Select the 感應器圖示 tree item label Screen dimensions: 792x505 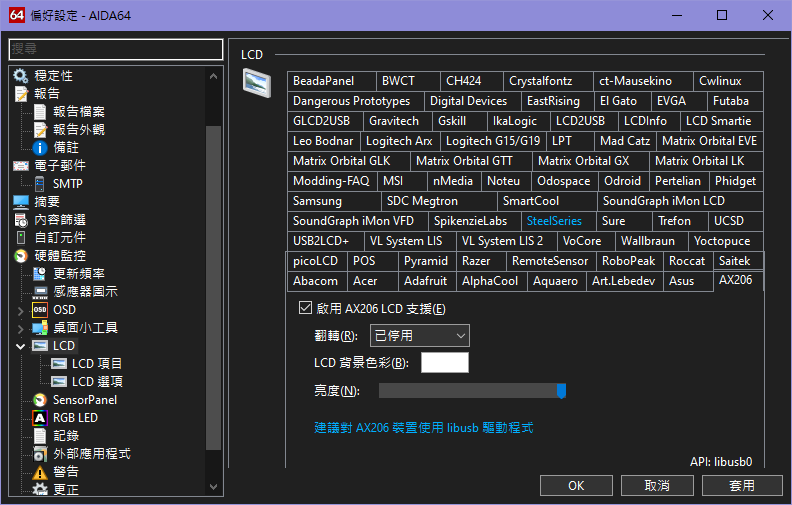click(85, 291)
